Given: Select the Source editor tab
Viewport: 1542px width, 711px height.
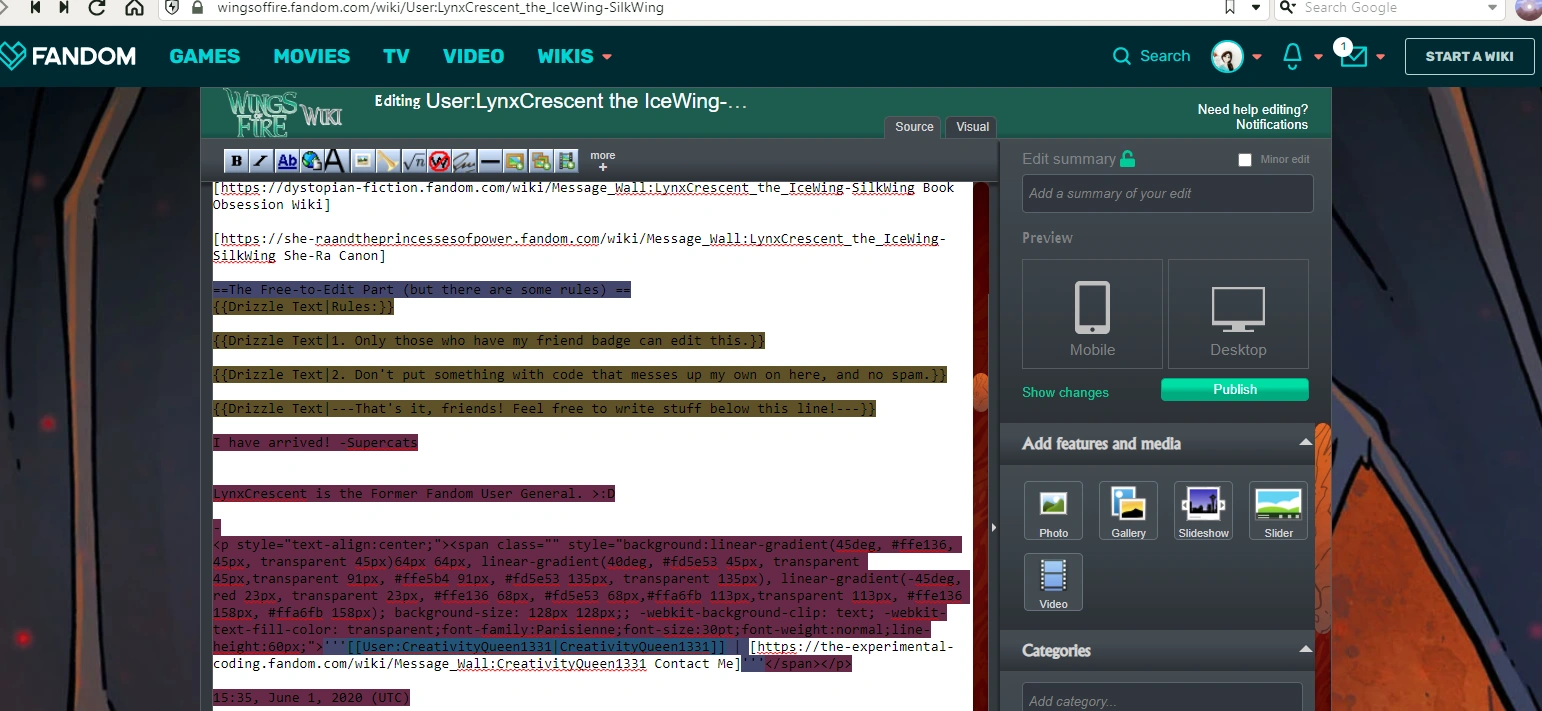Looking at the screenshot, I should pyautogui.click(x=914, y=127).
